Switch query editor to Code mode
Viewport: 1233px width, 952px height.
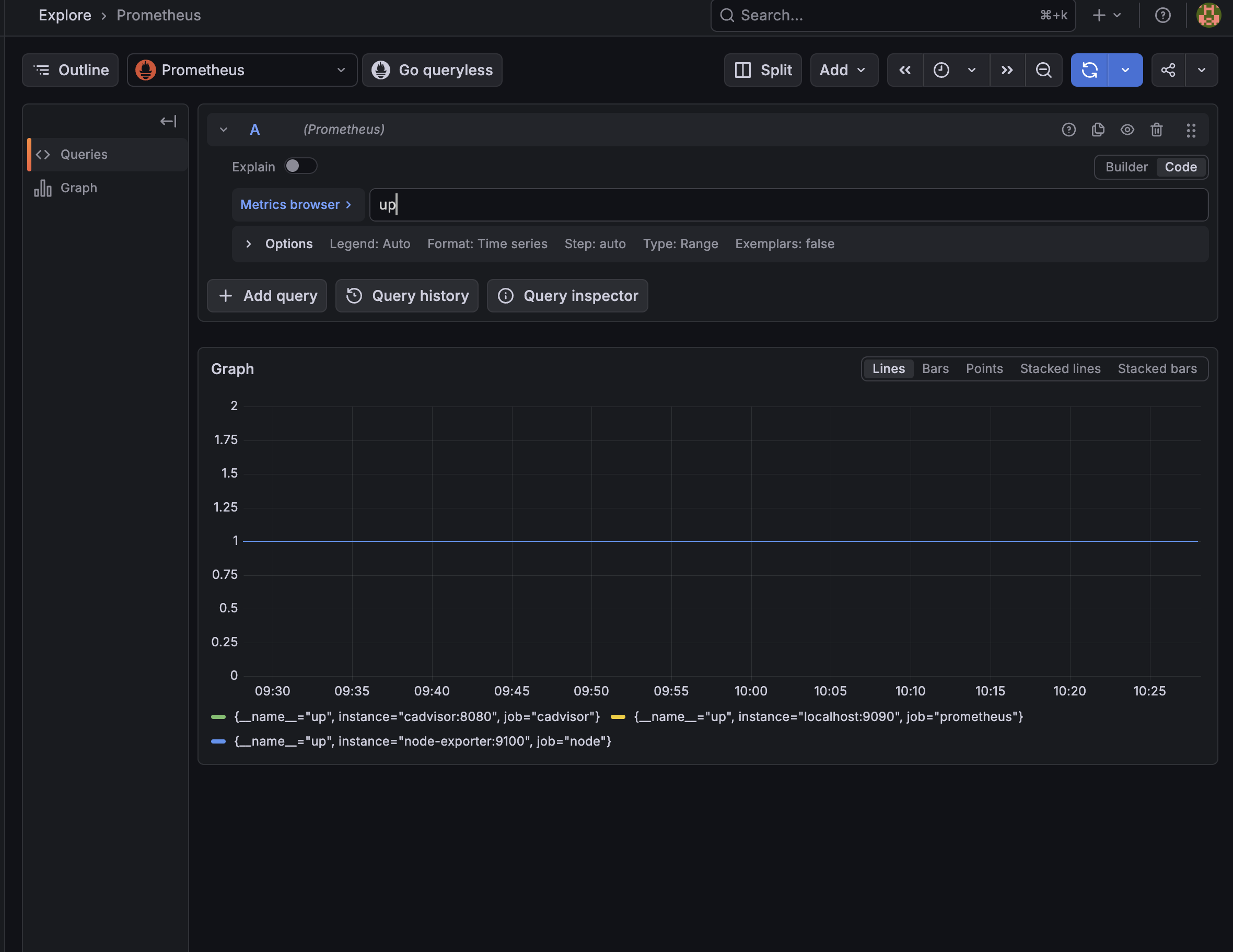click(x=1181, y=167)
